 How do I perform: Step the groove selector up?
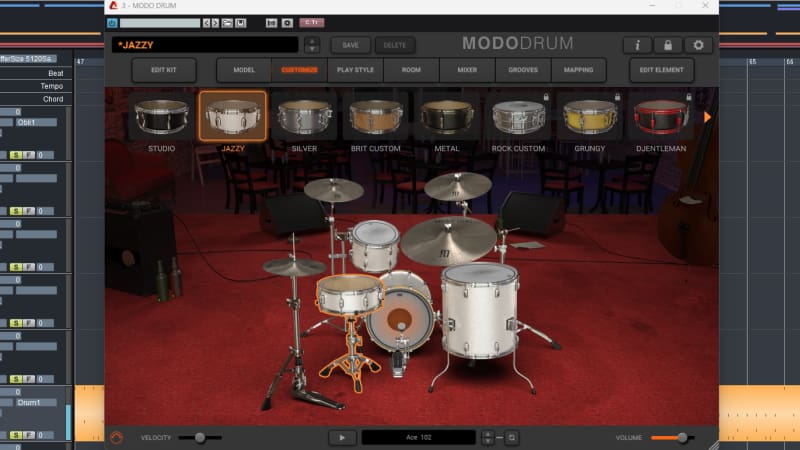488,434
